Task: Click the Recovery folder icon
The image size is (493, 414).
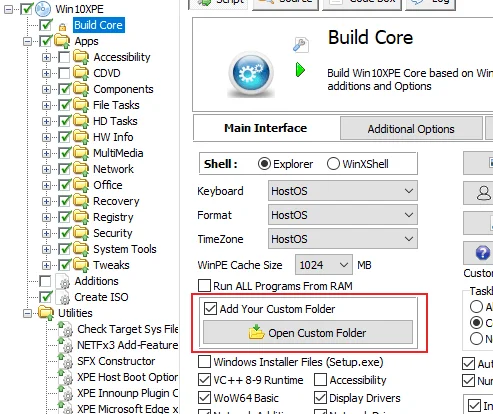Action: pos(81,201)
